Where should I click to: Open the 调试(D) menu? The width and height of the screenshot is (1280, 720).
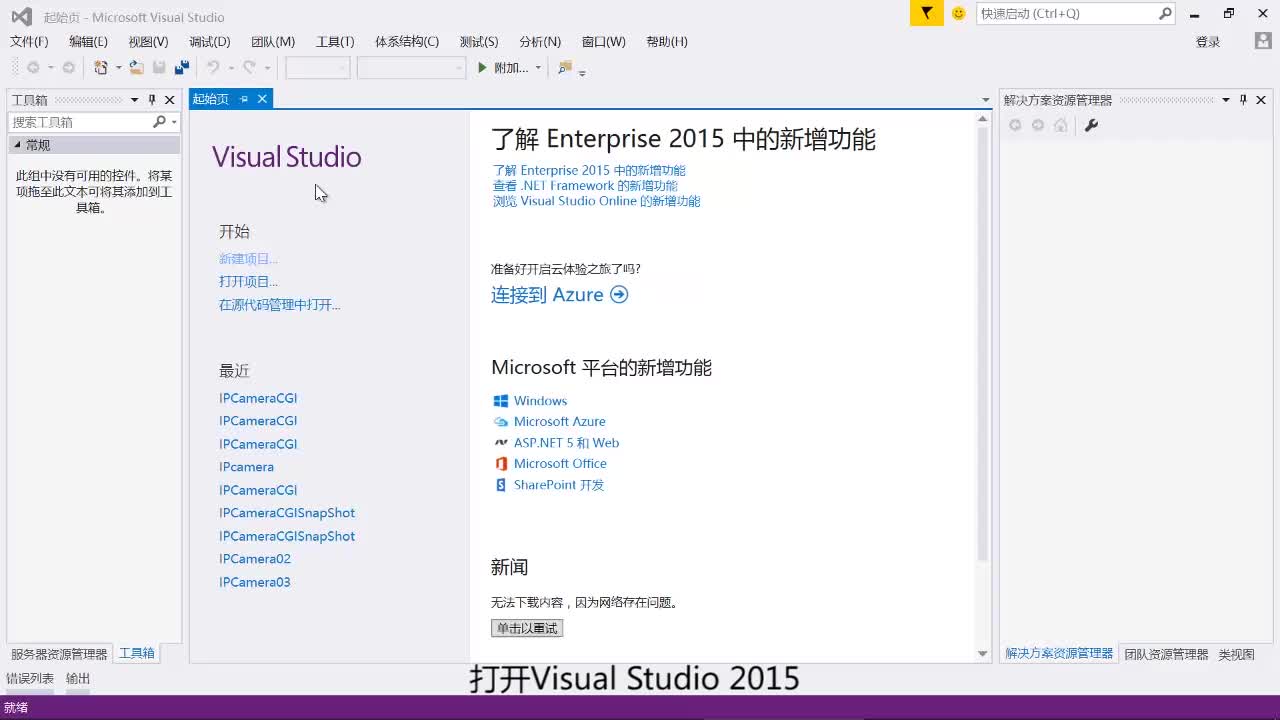click(x=209, y=41)
